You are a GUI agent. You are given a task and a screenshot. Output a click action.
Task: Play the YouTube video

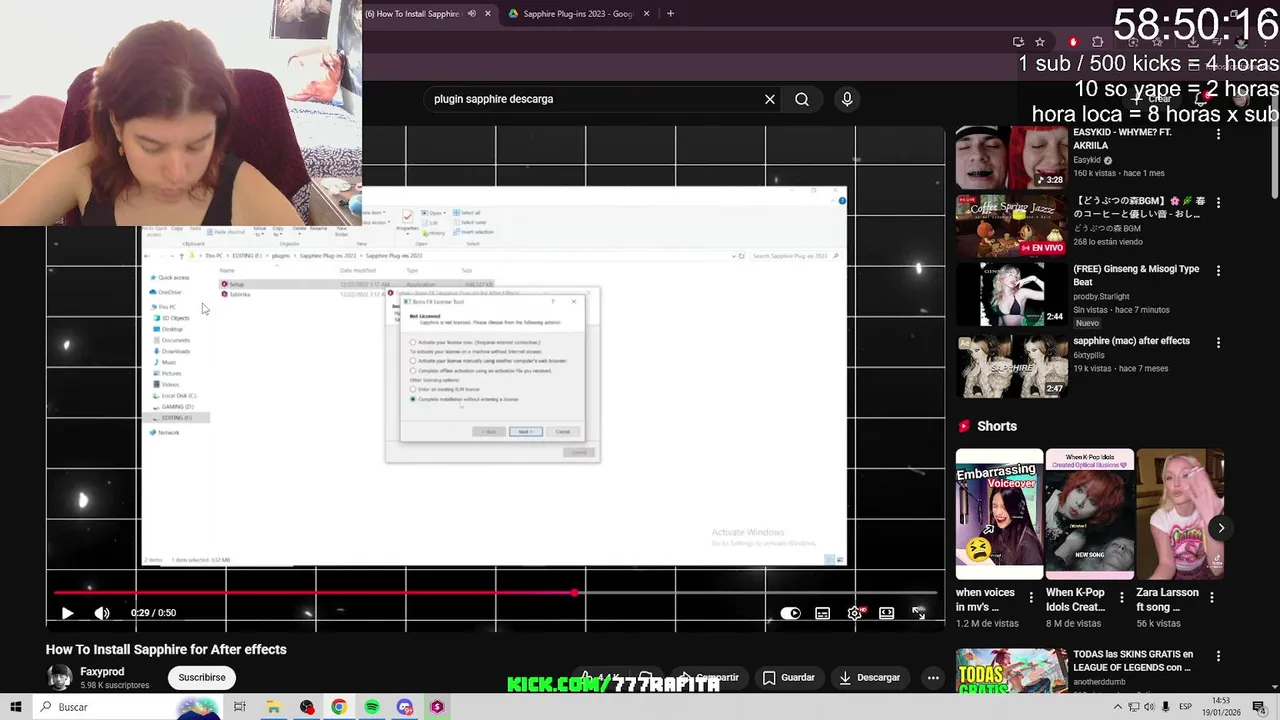click(67, 613)
